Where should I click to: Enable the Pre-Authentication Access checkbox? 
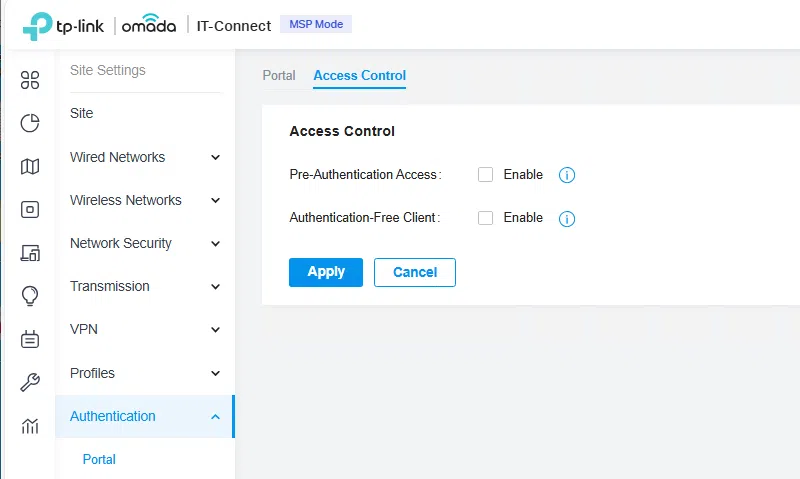point(486,175)
